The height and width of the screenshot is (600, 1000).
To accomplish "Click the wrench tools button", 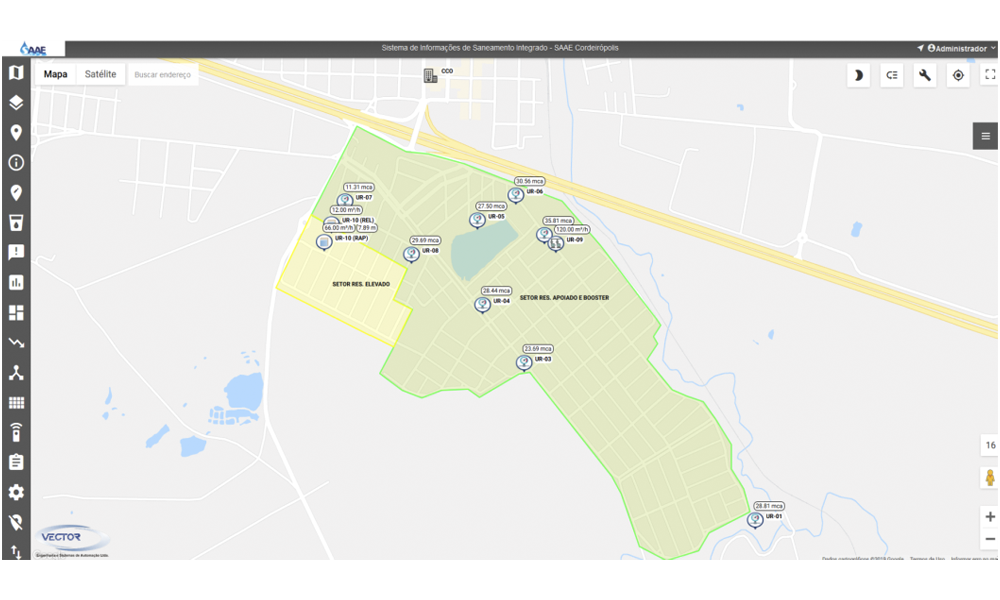I will pyautogui.click(x=925, y=75).
